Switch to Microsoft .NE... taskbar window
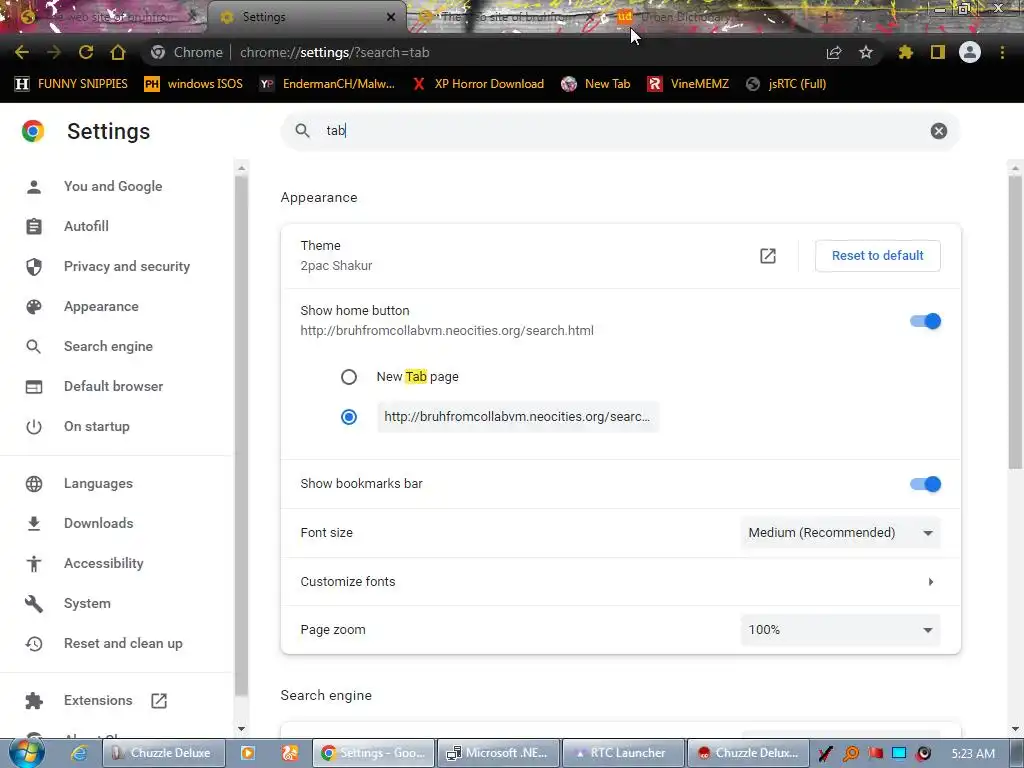Screen dimensions: 1024x768 point(498,753)
